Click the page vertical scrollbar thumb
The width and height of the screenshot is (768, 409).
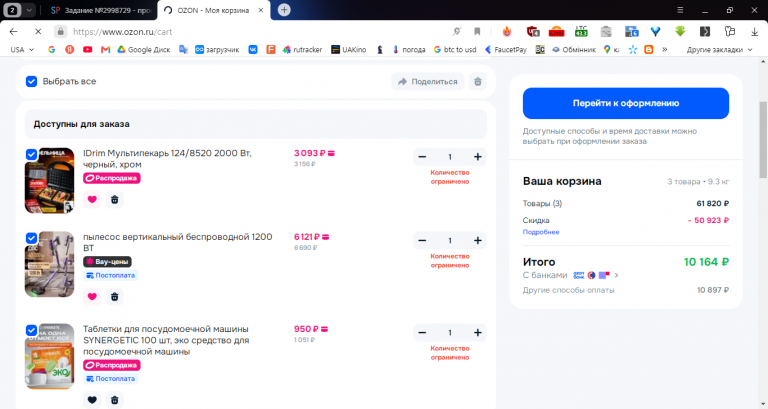(x=763, y=140)
